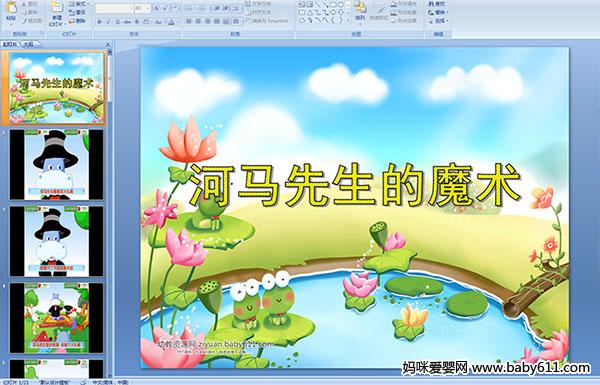The width and height of the screenshot is (600, 385).
Task: Switch to the Slides tab in left pane
Action: [x=10, y=44]
